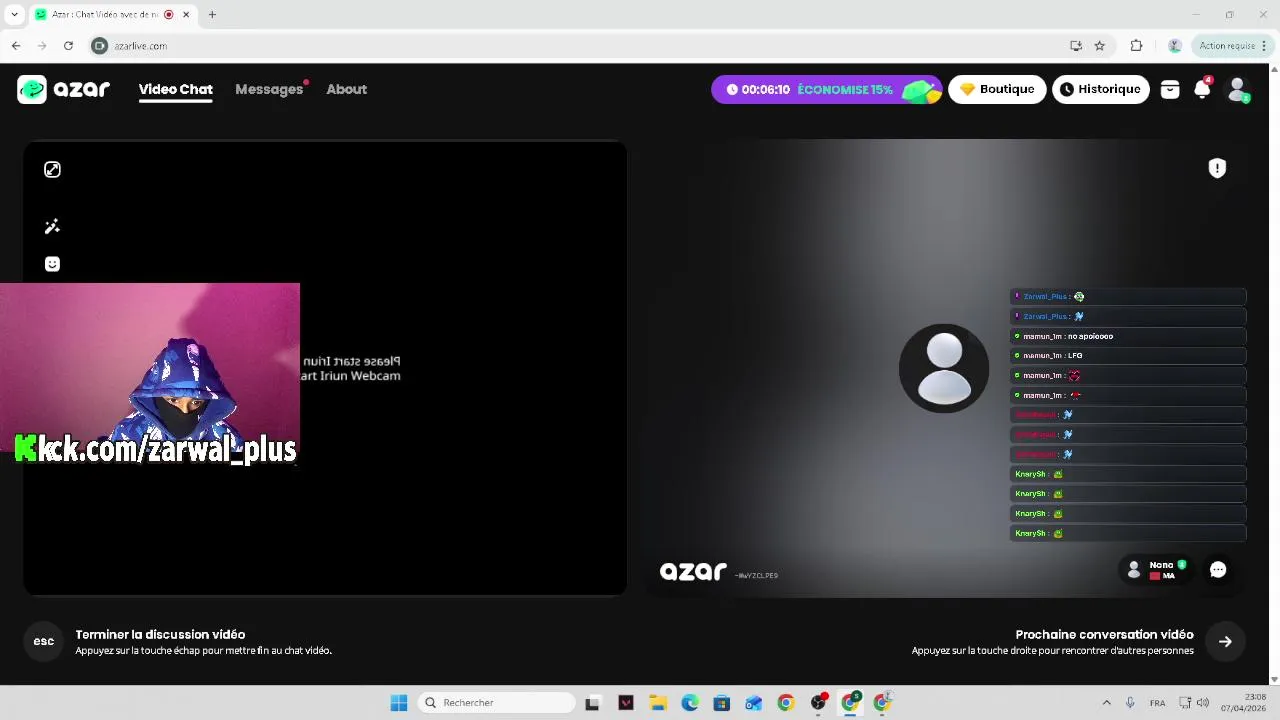Close the Azar browser tab
The image size is (1280, 720).
pyautogui.click(x=186, y=15)
